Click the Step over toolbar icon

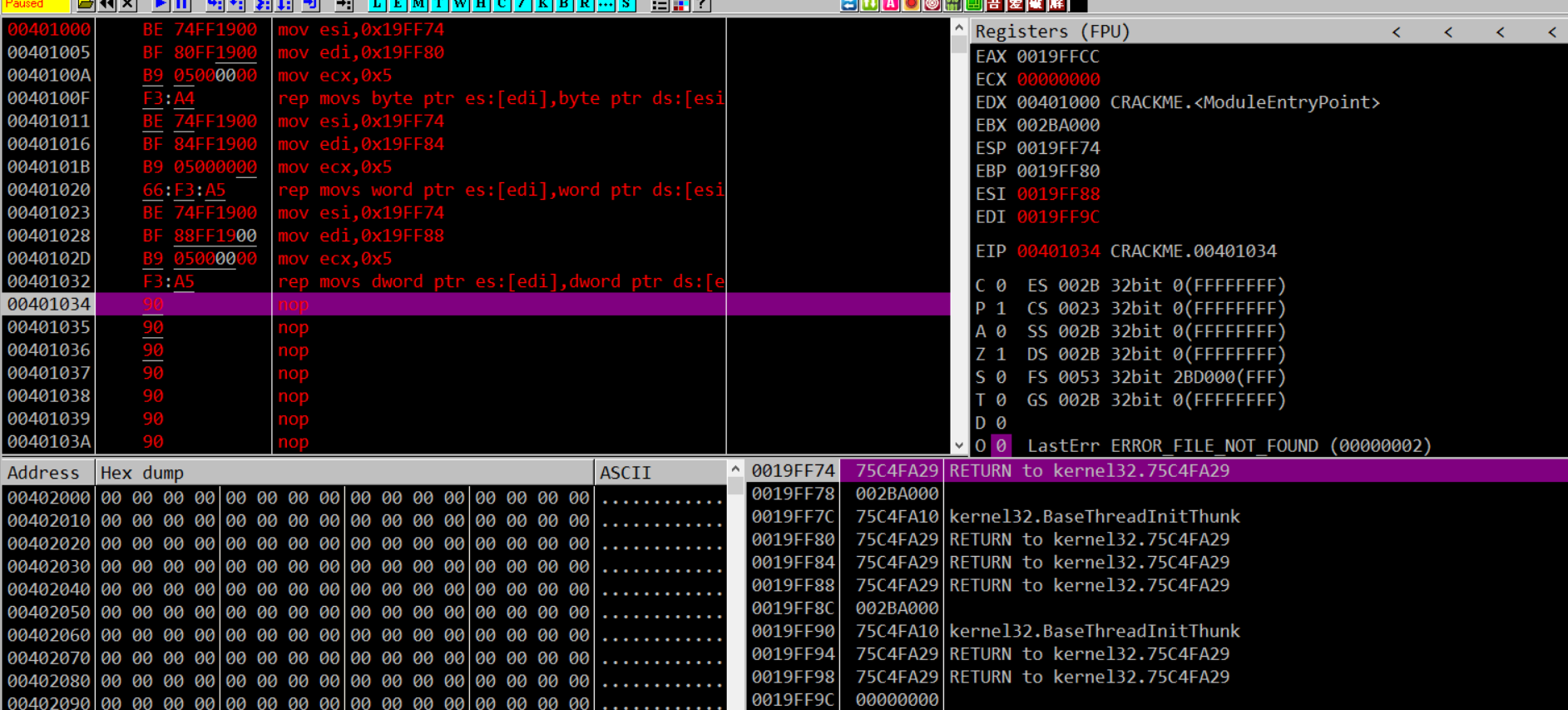[235, 4]
